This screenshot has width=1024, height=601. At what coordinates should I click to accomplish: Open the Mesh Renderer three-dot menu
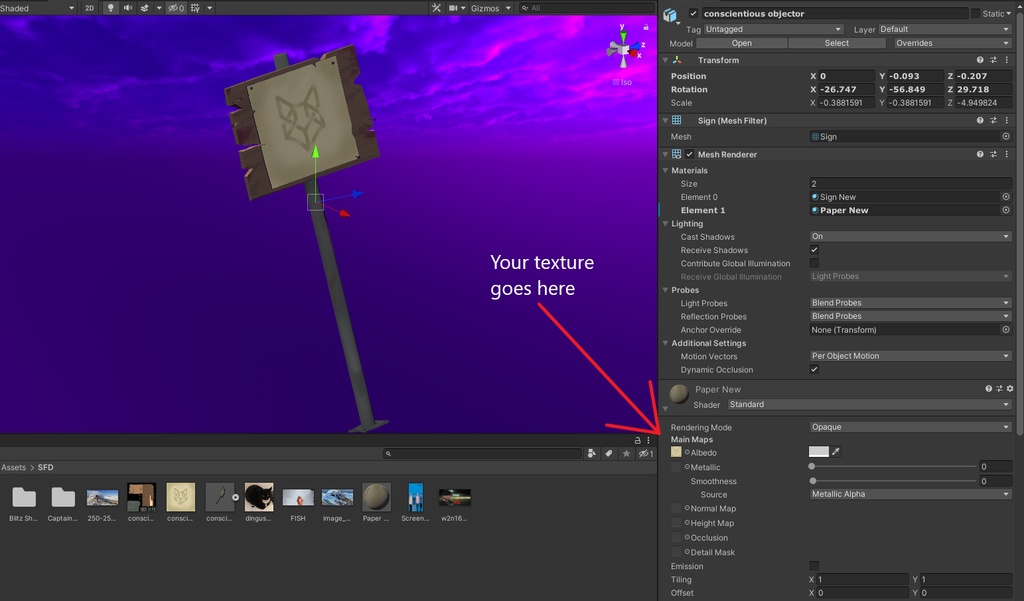click(1006, 154)
